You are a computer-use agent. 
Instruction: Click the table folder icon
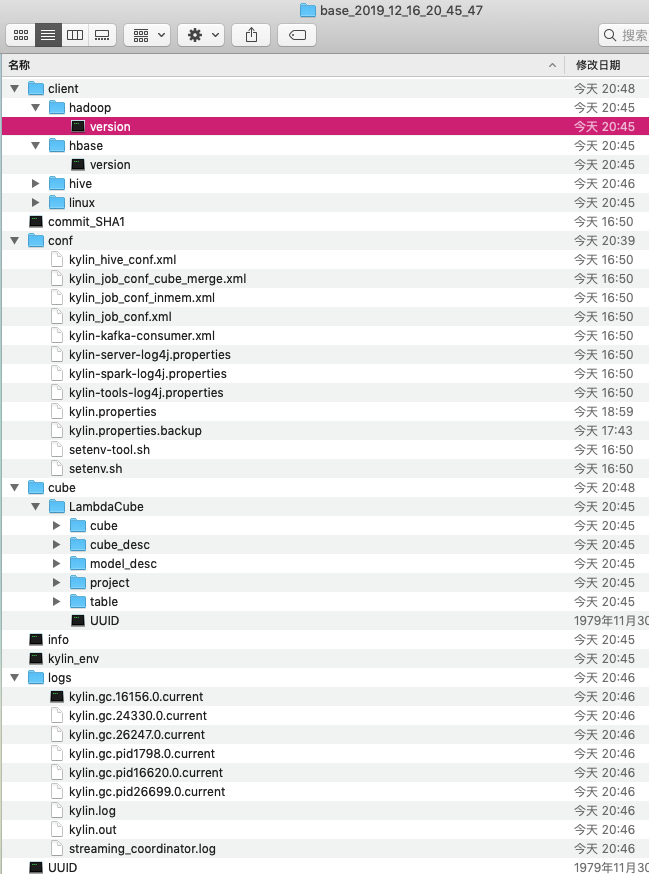point(78,601)
